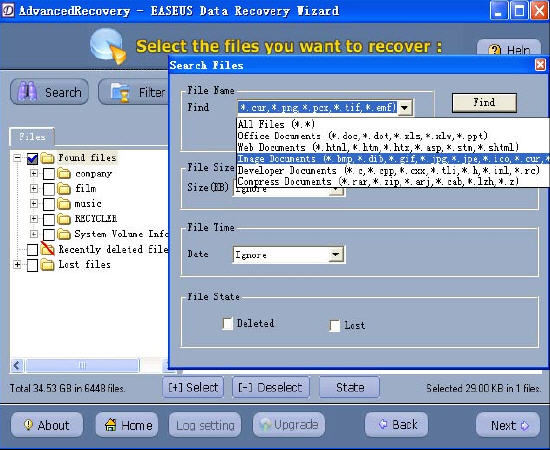Check the film folder checkbox
Image resolution: width=550 pixels, height=450 pixels.
click(48, 189)
